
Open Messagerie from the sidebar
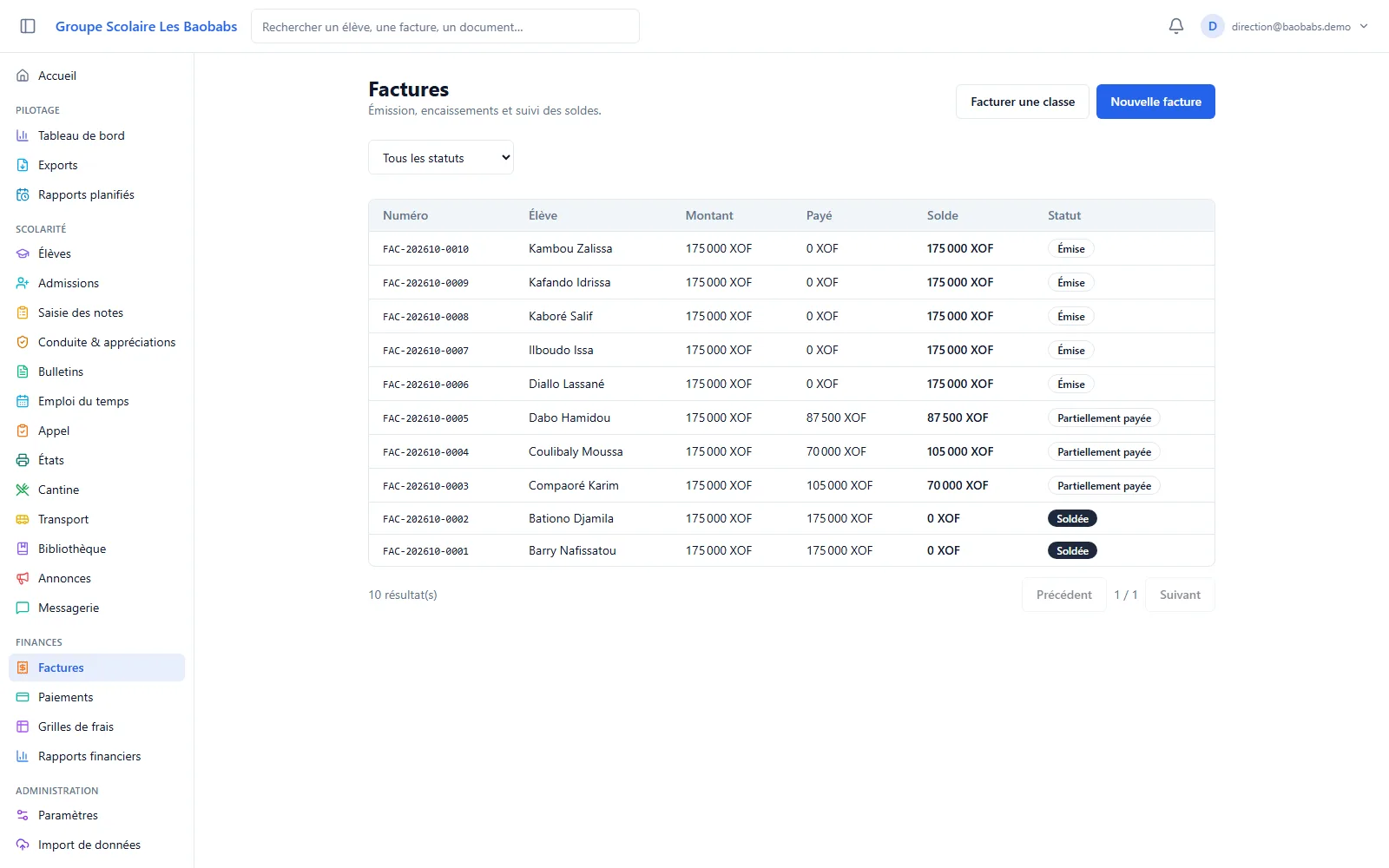(96, 608)
